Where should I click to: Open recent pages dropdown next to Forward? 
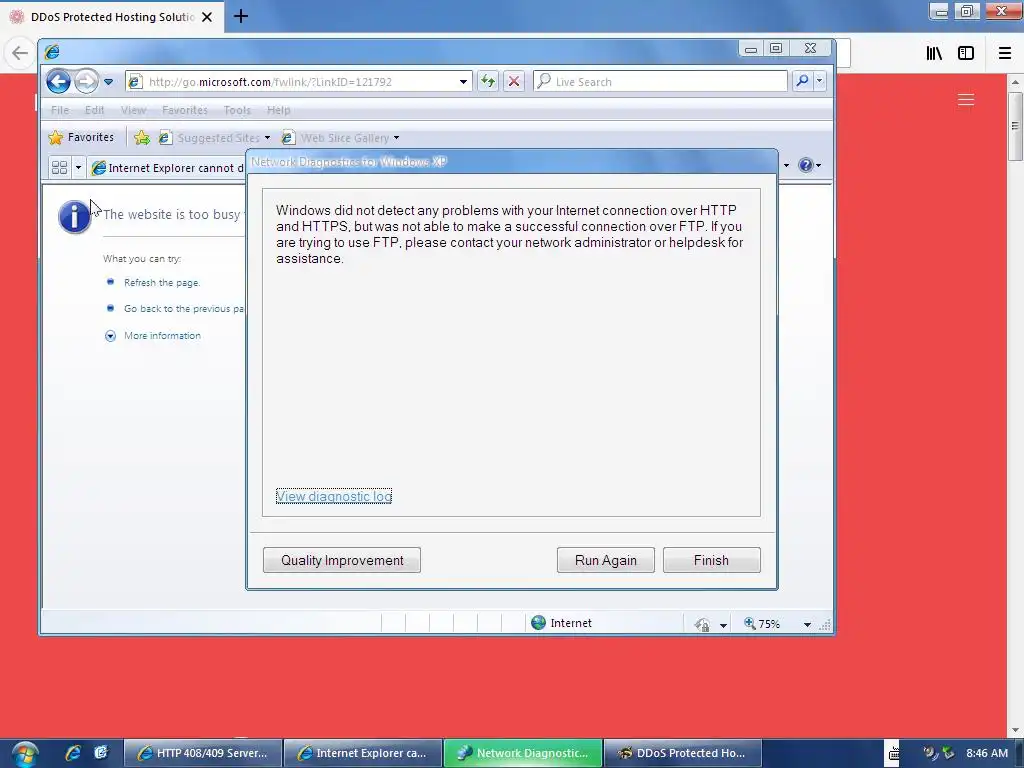(108, 82)
